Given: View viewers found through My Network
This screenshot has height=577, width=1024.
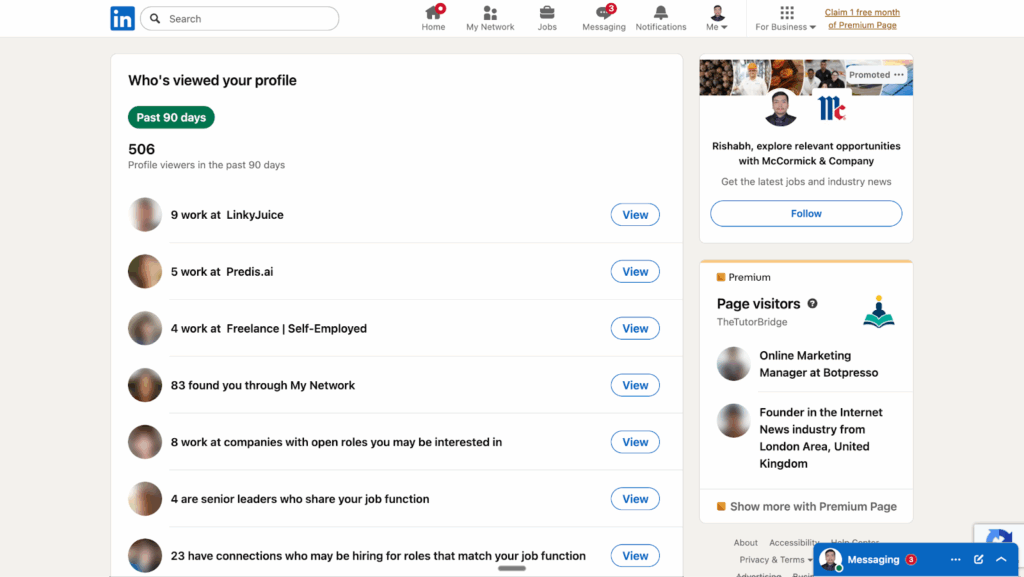Looking at the screenshot, I should (x=635, y=385).
